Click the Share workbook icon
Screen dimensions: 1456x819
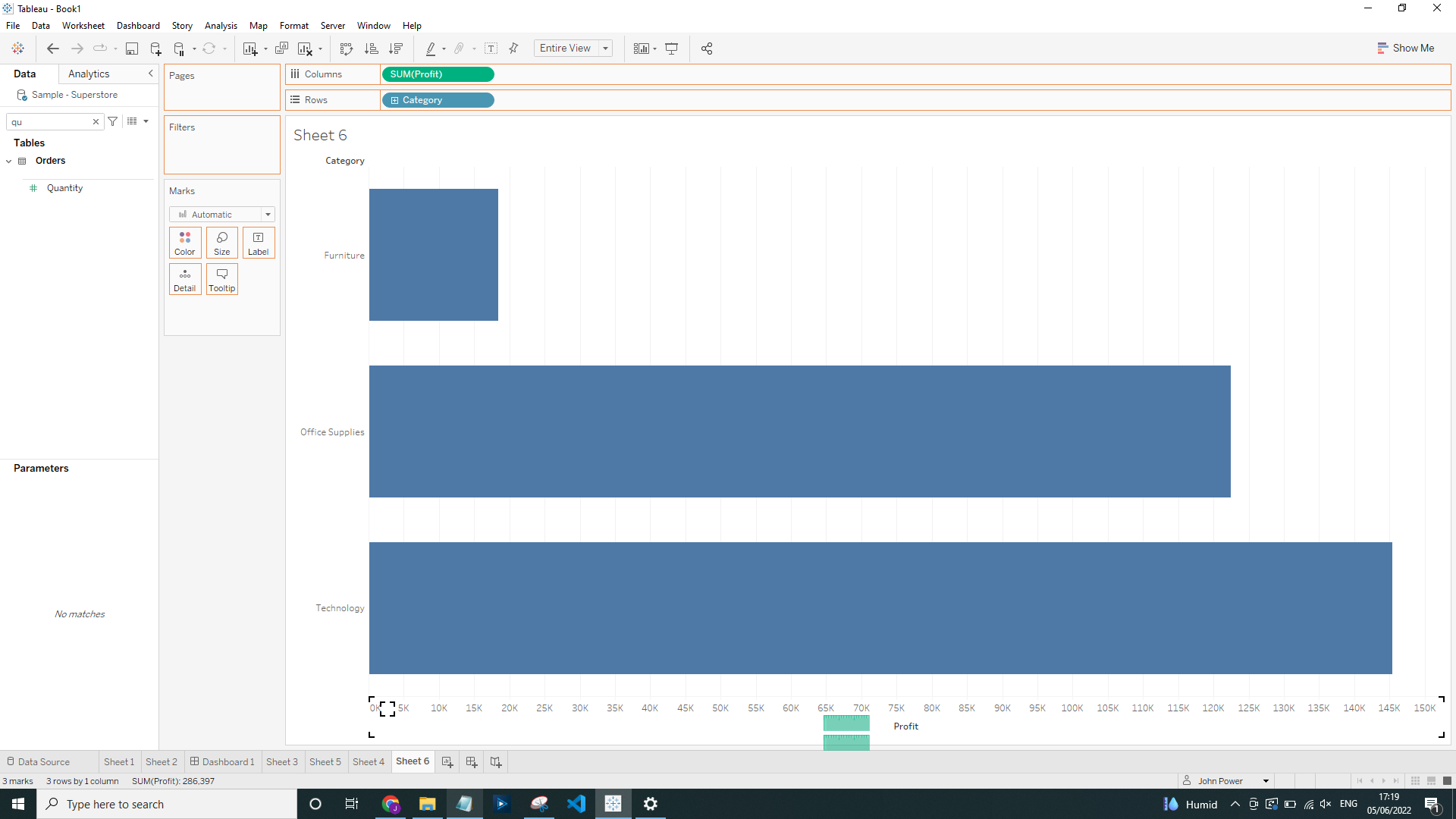[x=707, y=49]
